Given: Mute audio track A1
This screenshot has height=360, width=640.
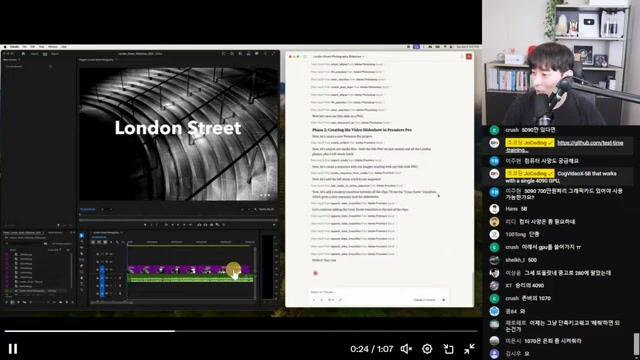Looking at the screenshot, I should (x=111, y=278).
